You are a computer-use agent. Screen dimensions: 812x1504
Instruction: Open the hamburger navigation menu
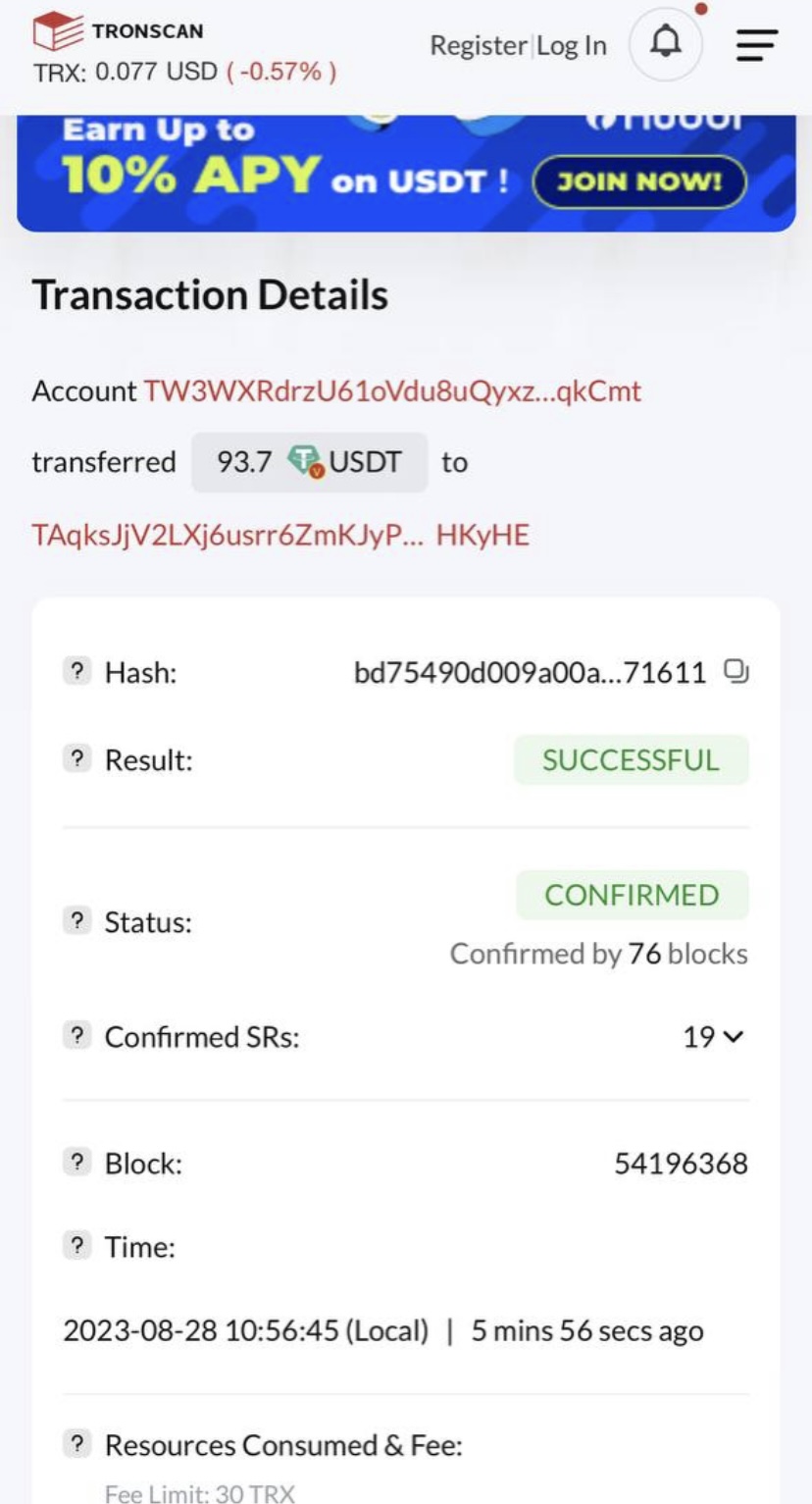[x=756, y=45]
